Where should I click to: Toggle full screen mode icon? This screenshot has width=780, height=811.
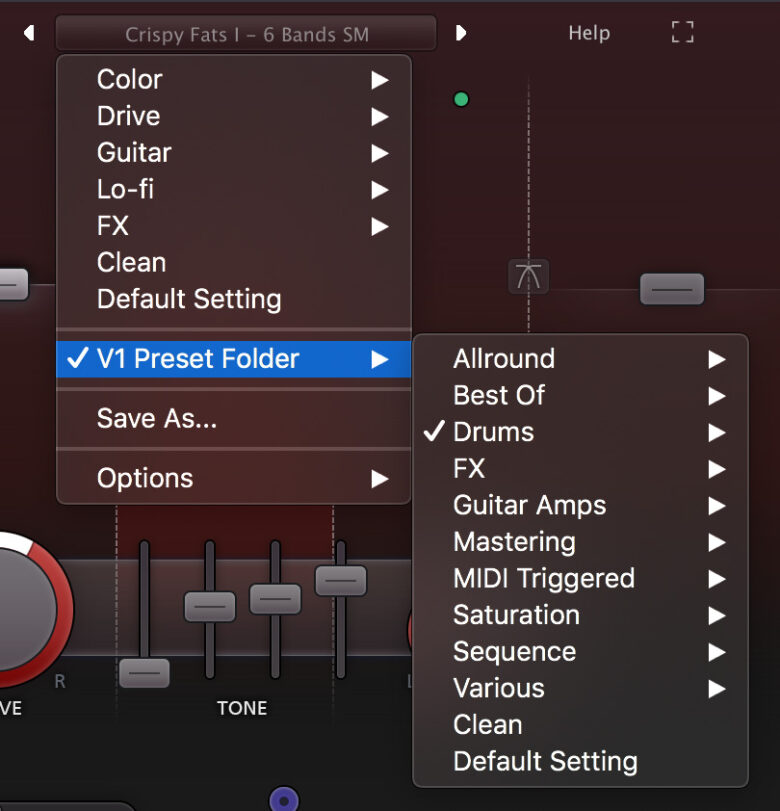[682, 32]
